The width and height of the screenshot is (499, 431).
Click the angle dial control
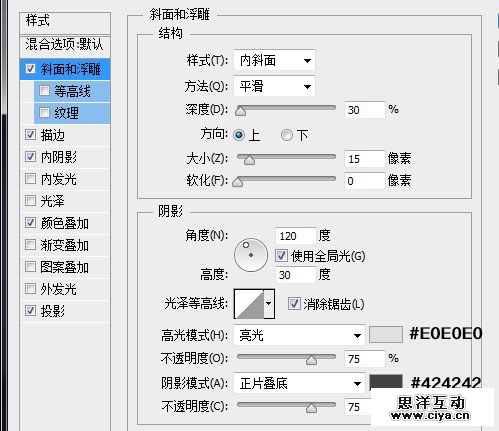coord(251,255)
